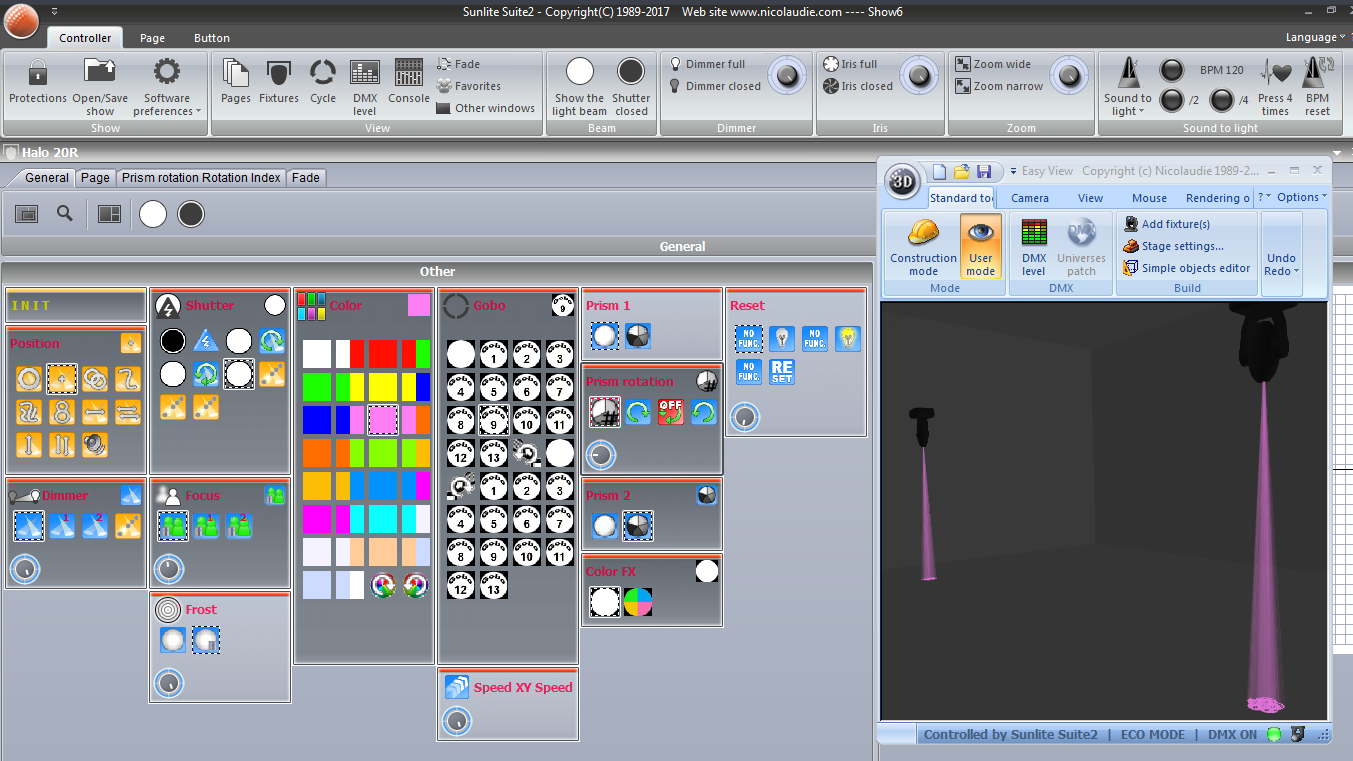Click the save floppy icon in Easy View
The image size is (1353, 761).
pyautogui.click(x=984, y=171)
